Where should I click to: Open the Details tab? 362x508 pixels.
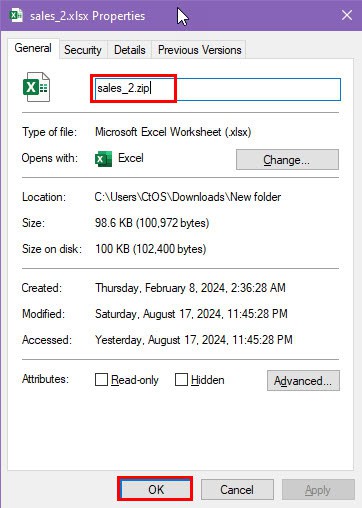pos(130,50)
